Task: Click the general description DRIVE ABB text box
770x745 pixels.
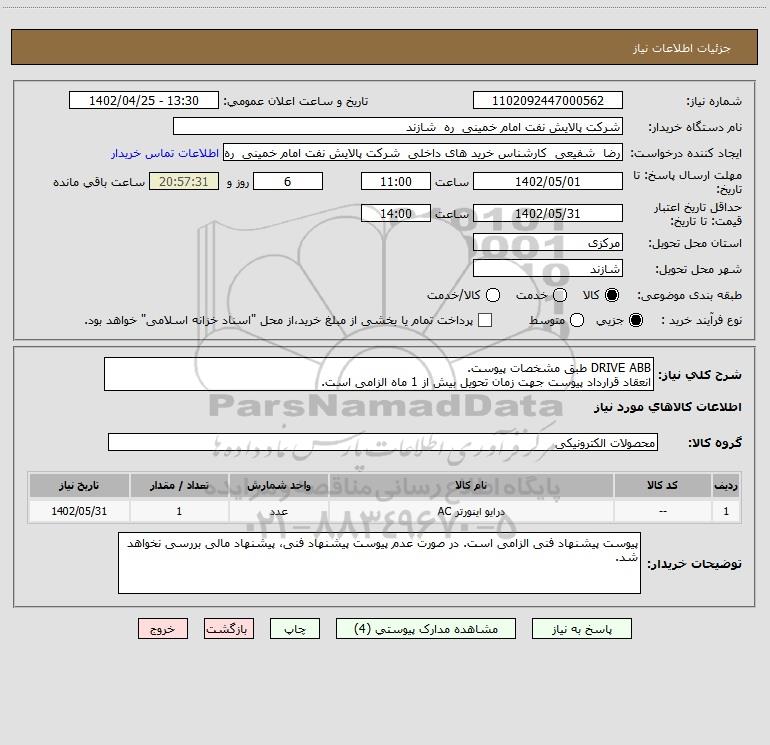Action: point(379,374)
